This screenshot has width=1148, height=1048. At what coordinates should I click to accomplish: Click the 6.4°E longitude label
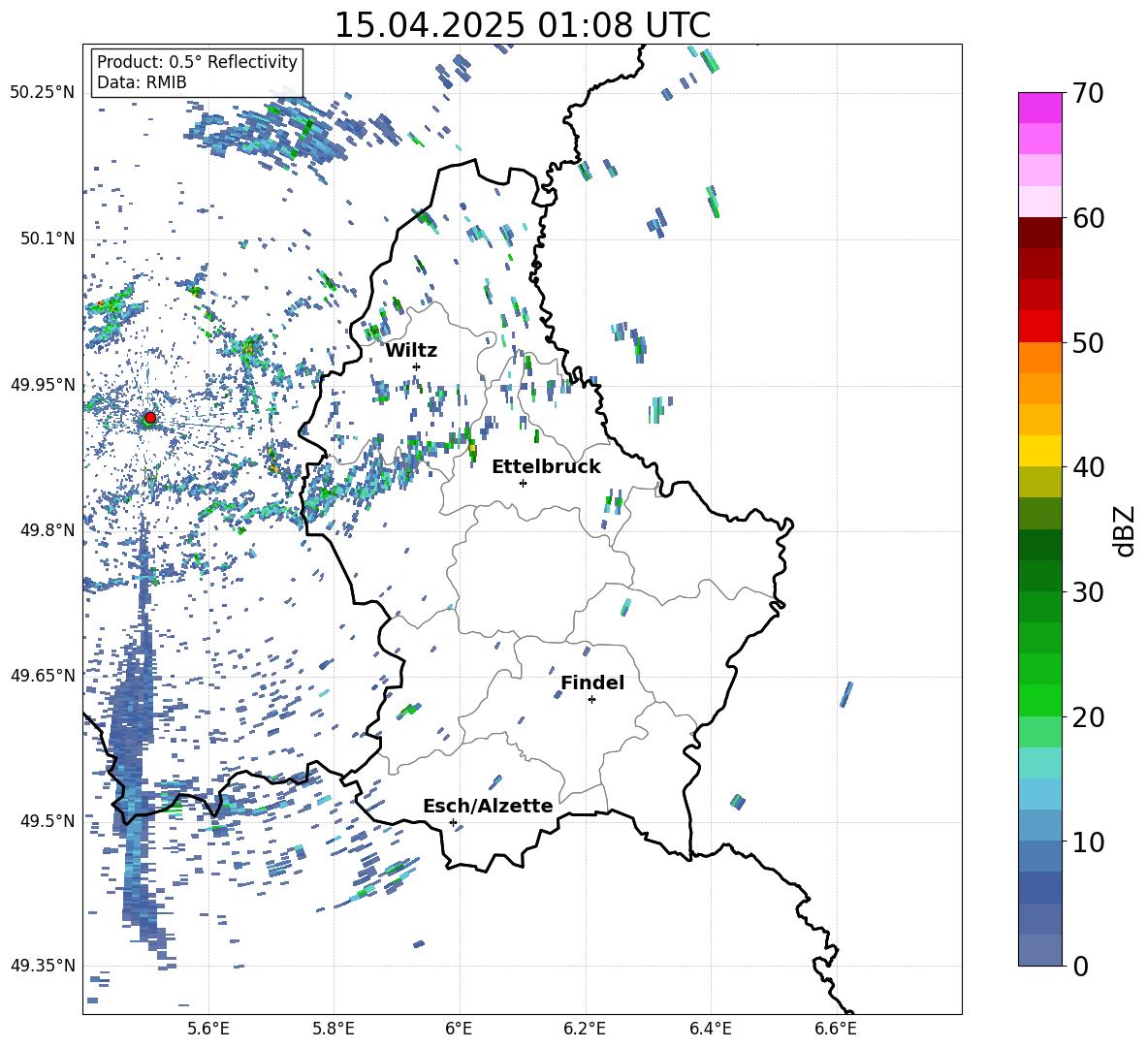(710, 1029)
